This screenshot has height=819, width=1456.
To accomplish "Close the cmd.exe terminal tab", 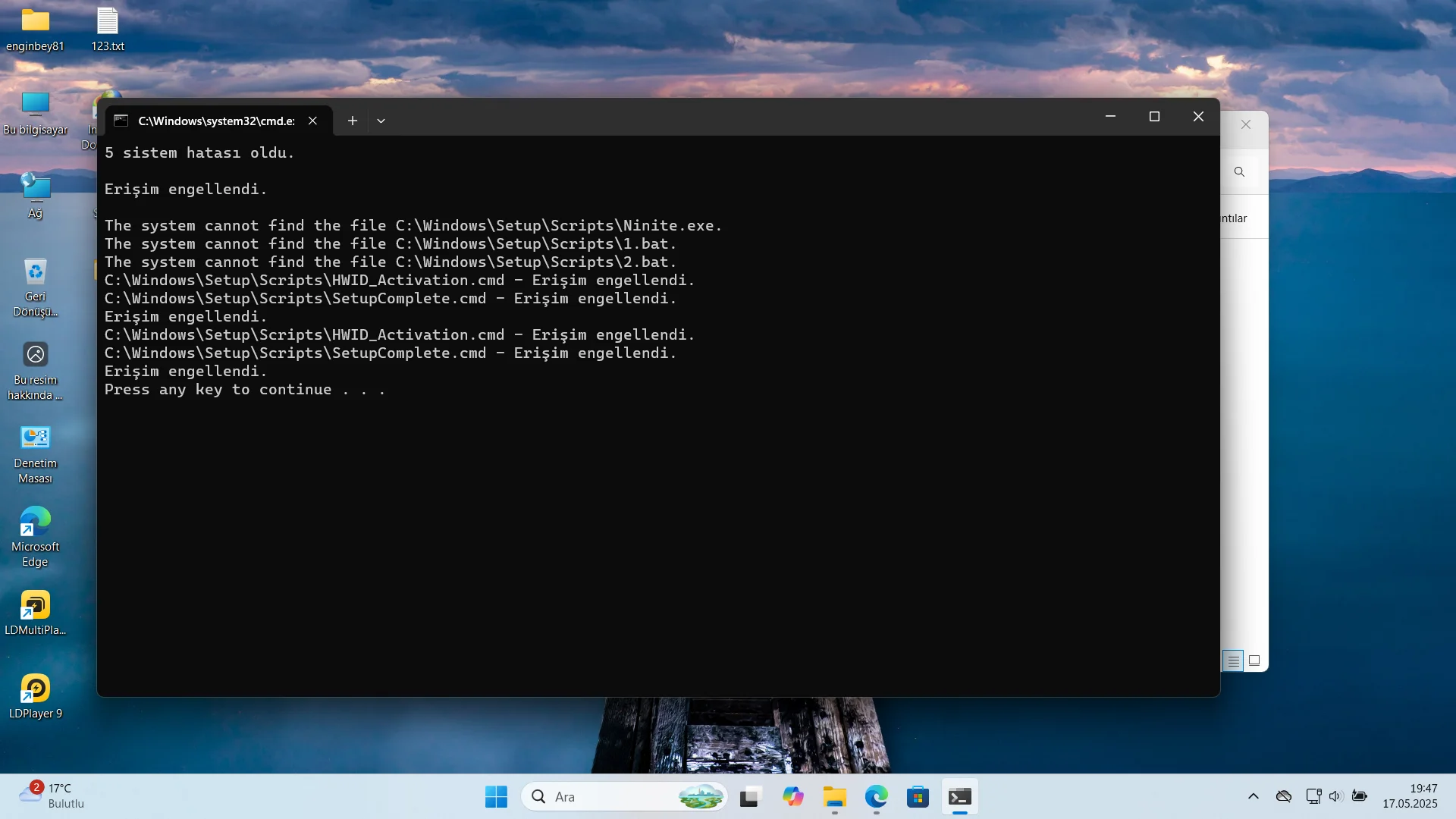I will click(x=312, y=121).
